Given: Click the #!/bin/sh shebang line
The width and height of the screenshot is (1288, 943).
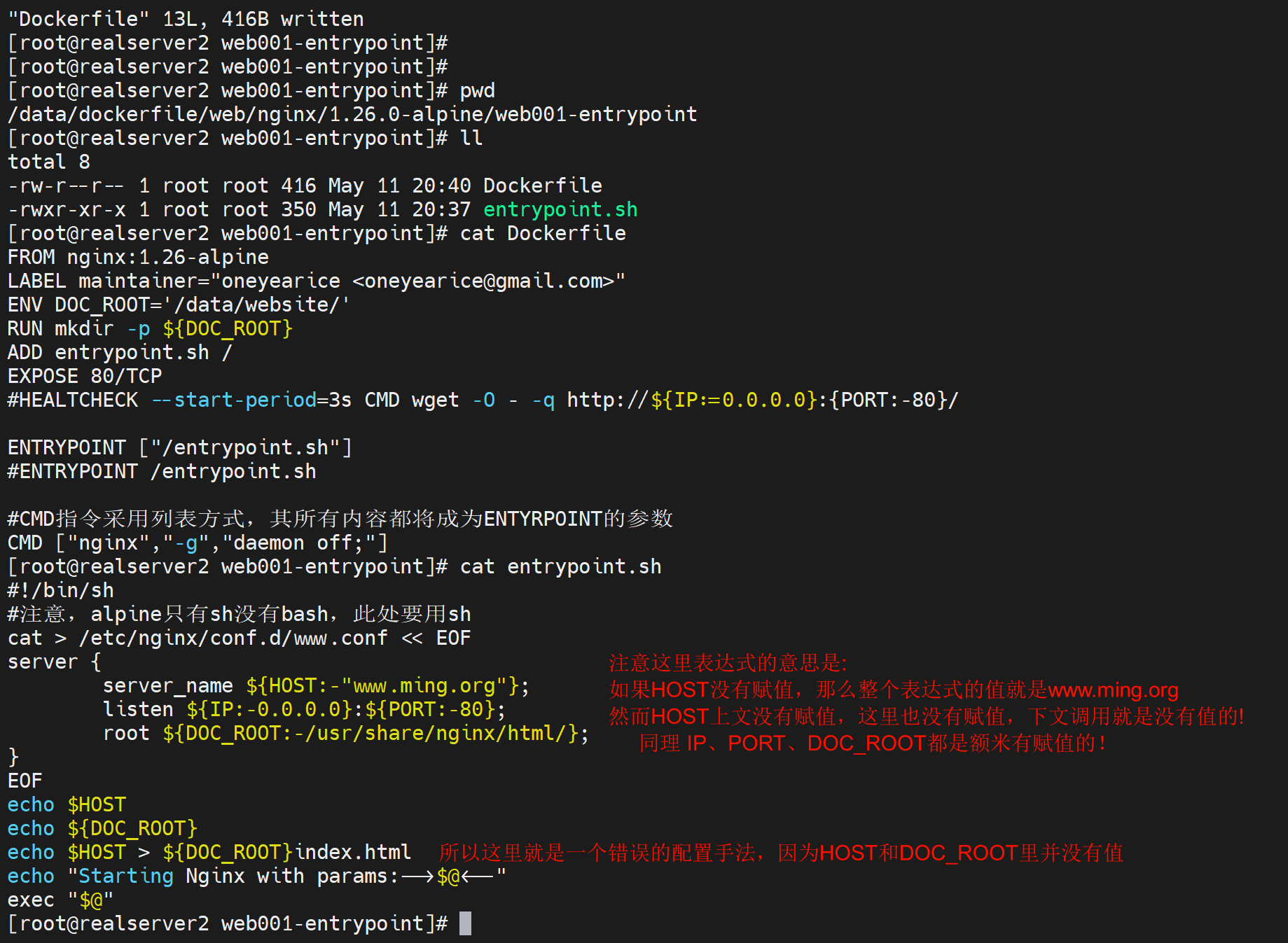Looking at the screenshot, I should (x=61, y=590).
